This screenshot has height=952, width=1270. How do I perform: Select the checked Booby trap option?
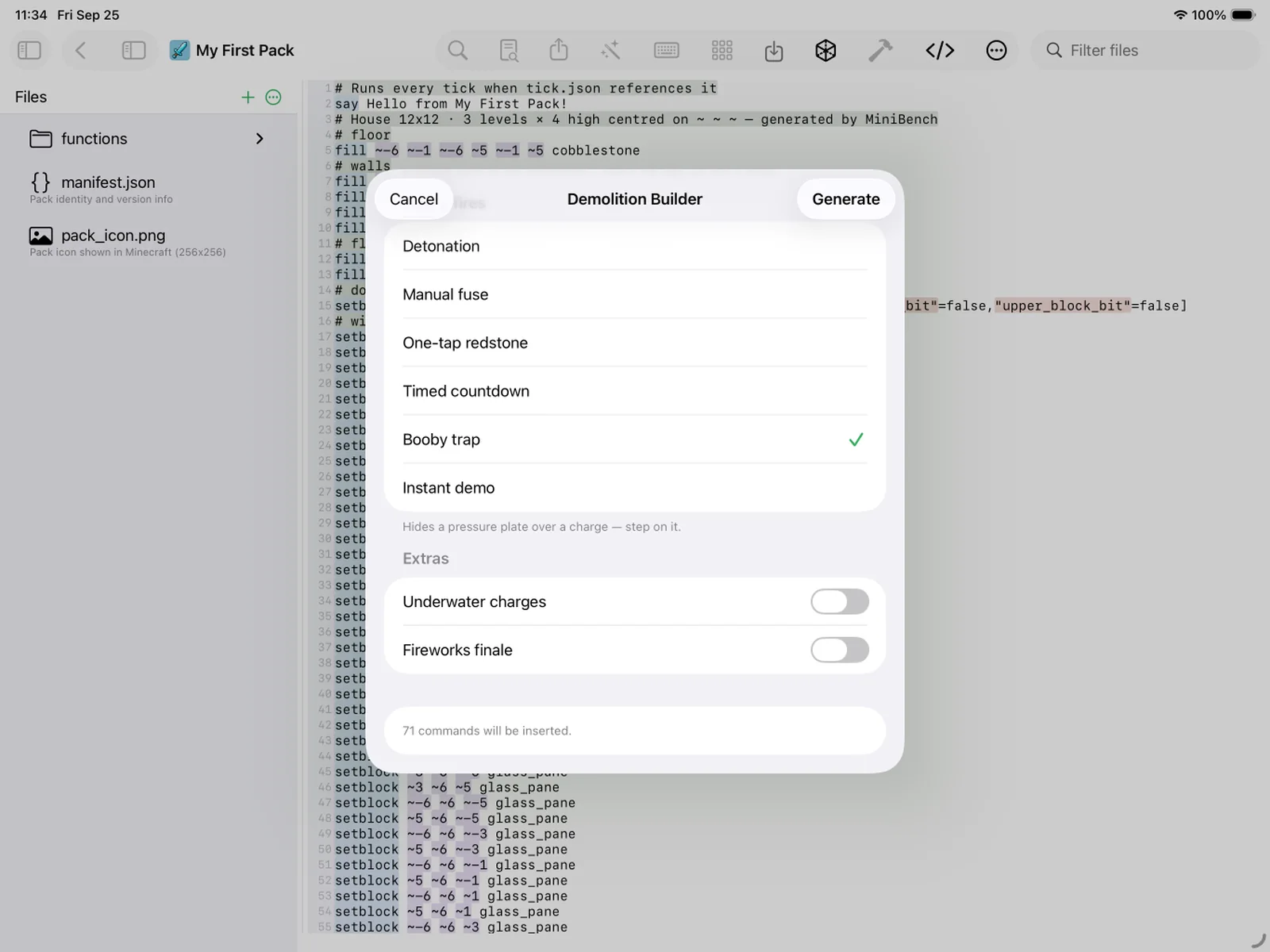[x=635, y=440]
